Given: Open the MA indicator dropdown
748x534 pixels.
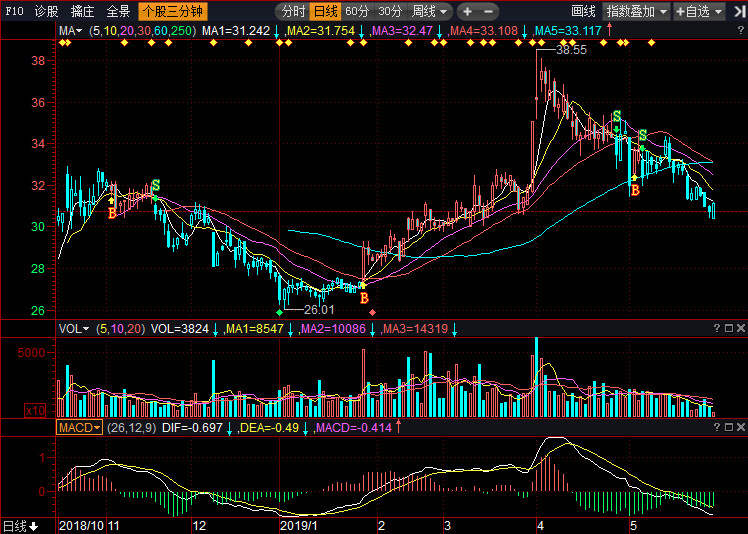Looking at the screenshot, I should coord(70,31).
